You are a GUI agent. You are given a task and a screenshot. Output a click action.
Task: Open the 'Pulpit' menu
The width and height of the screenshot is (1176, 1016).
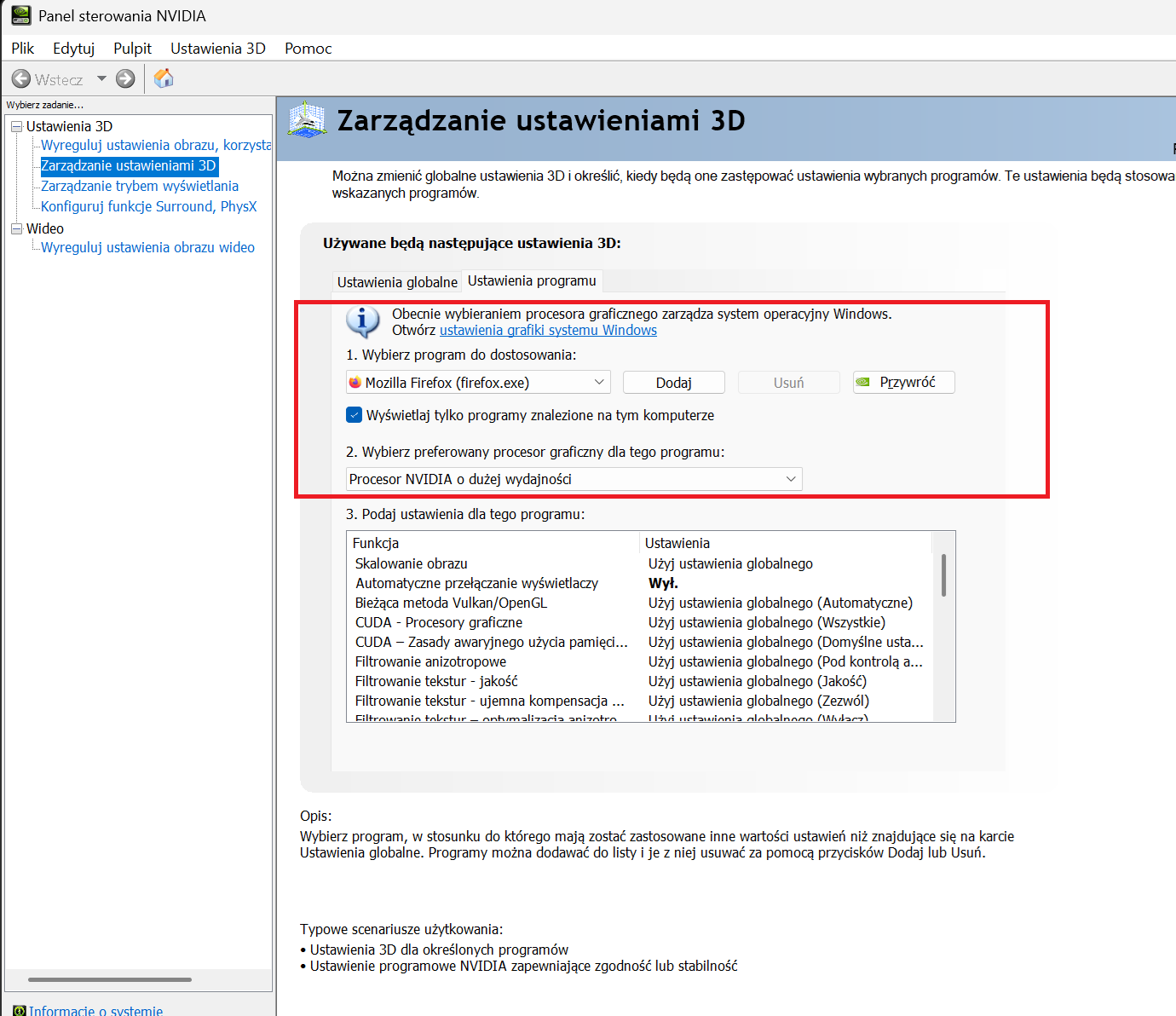[132, 49]
